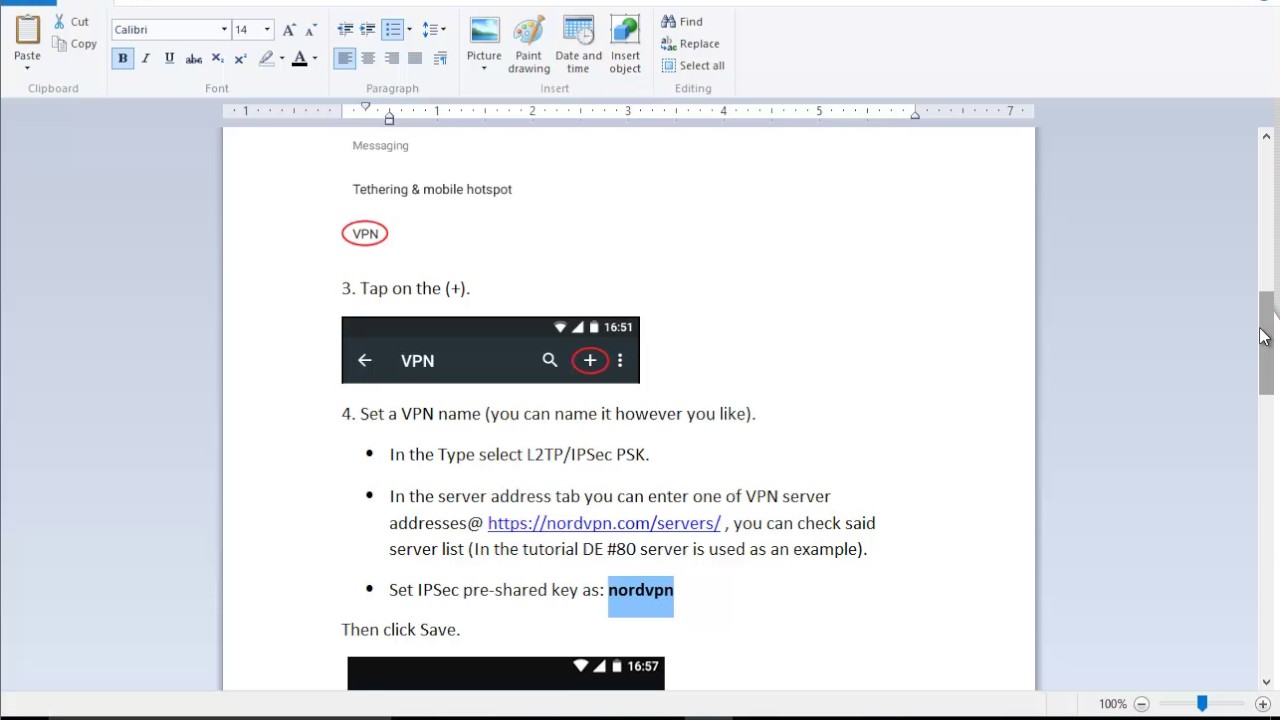Click the first line indent ruler marker
Image resolution: width=1280 pixels, height=720 pixels.
[365, 106]
